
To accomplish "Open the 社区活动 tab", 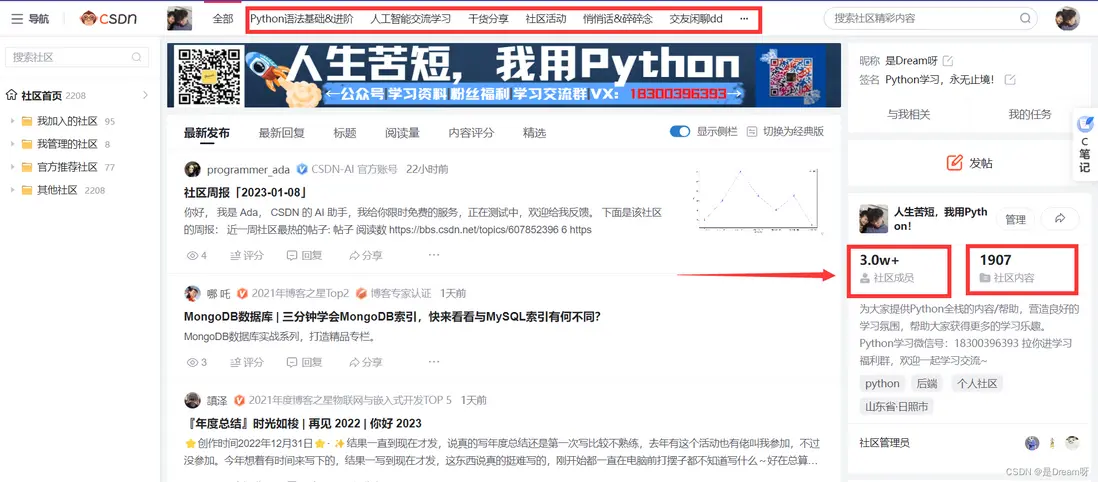I will pos(545,19).
